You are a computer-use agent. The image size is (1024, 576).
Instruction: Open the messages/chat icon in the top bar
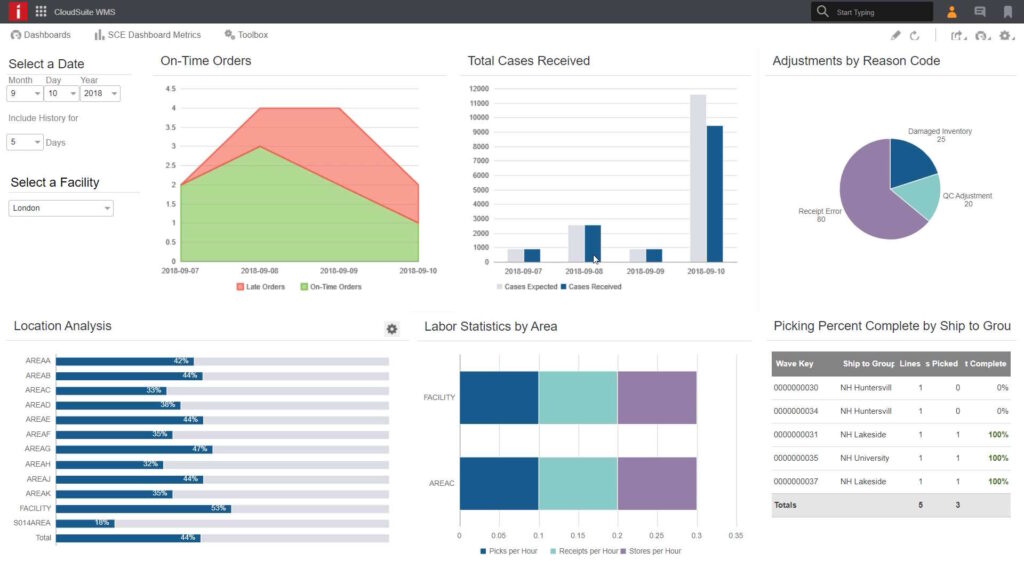click(980, 11)
